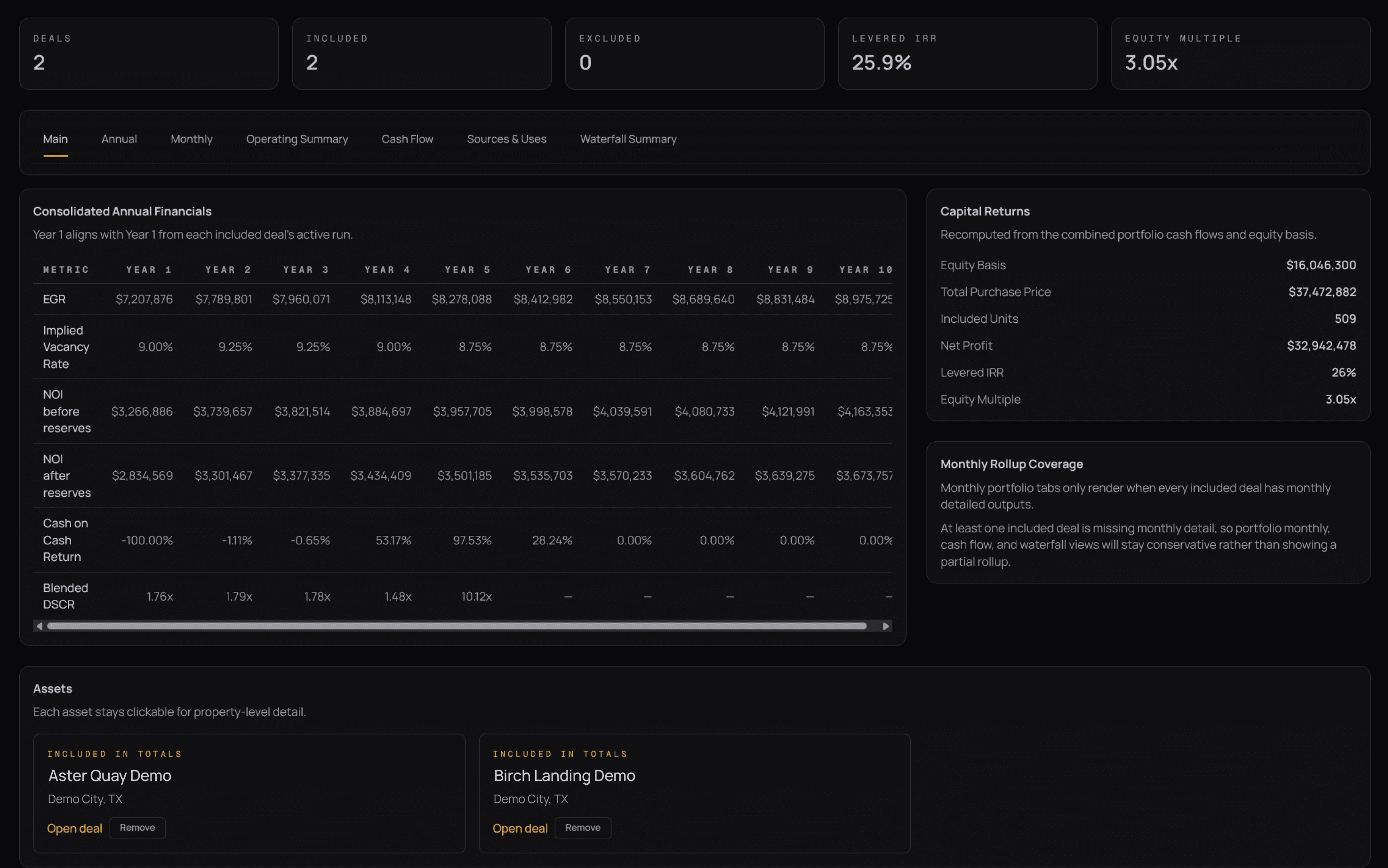Open the Annual tab
The image size is (1388, 868).
[119, 139]
